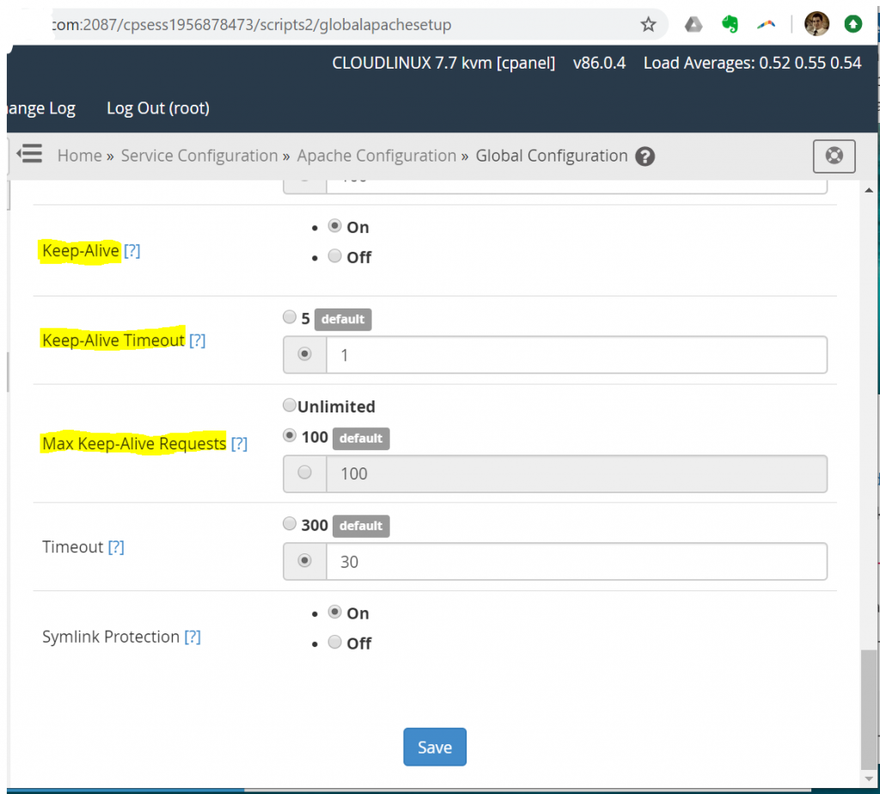Click the bookmark star icon
The image size is (880, 794).
648,24
